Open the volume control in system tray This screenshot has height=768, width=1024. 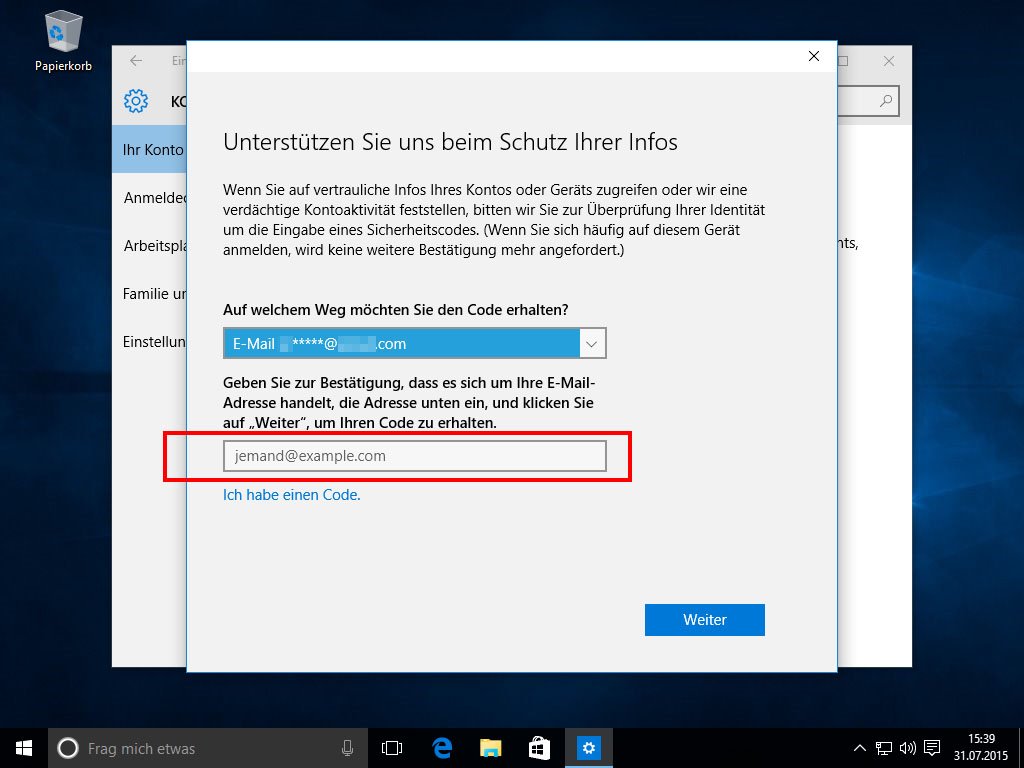click(907, 747)
